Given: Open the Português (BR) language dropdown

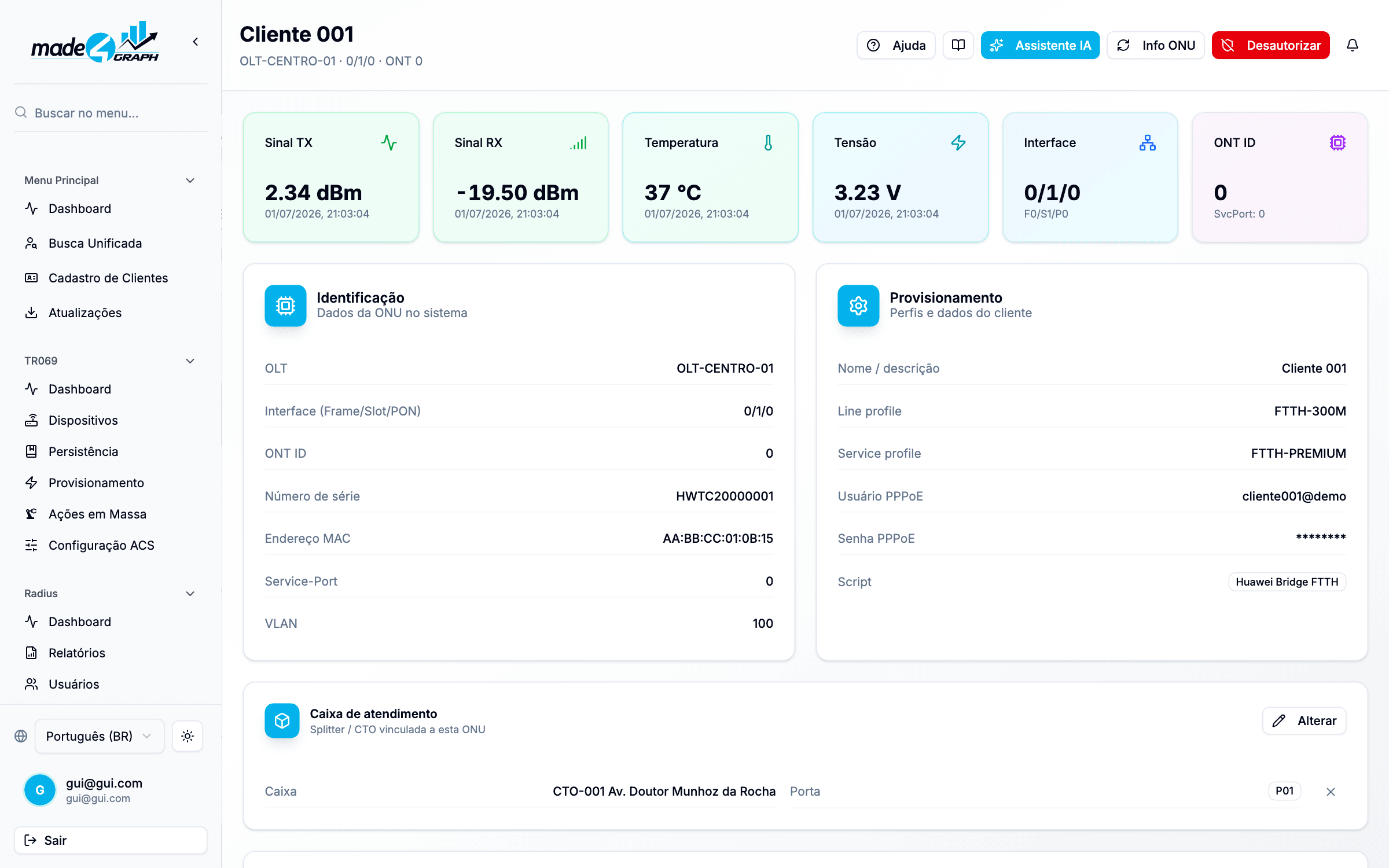Looking at the screenshot, I should (100, 736).
